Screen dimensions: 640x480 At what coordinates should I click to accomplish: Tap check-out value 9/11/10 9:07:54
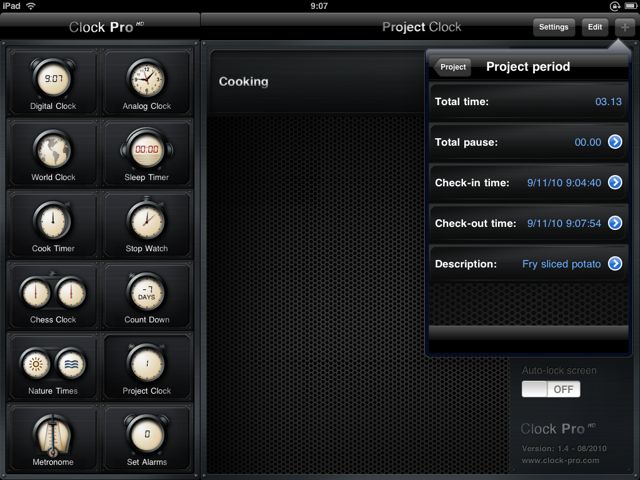[564, 223]
